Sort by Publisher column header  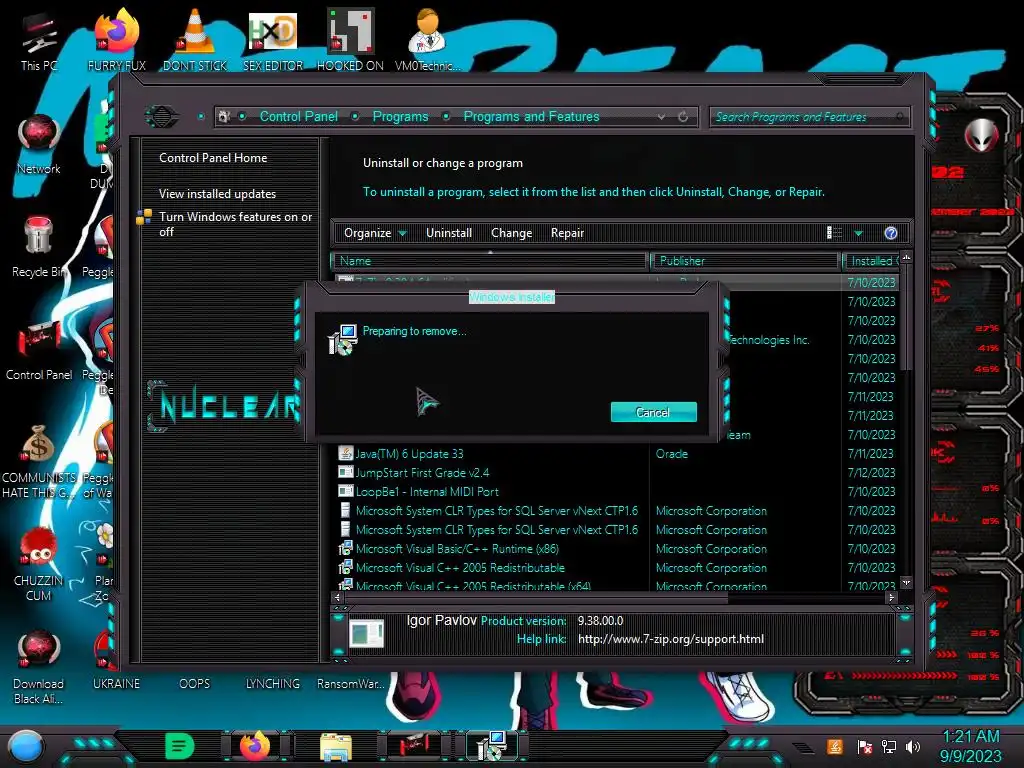pyautogui.click(x=744, y=261)
